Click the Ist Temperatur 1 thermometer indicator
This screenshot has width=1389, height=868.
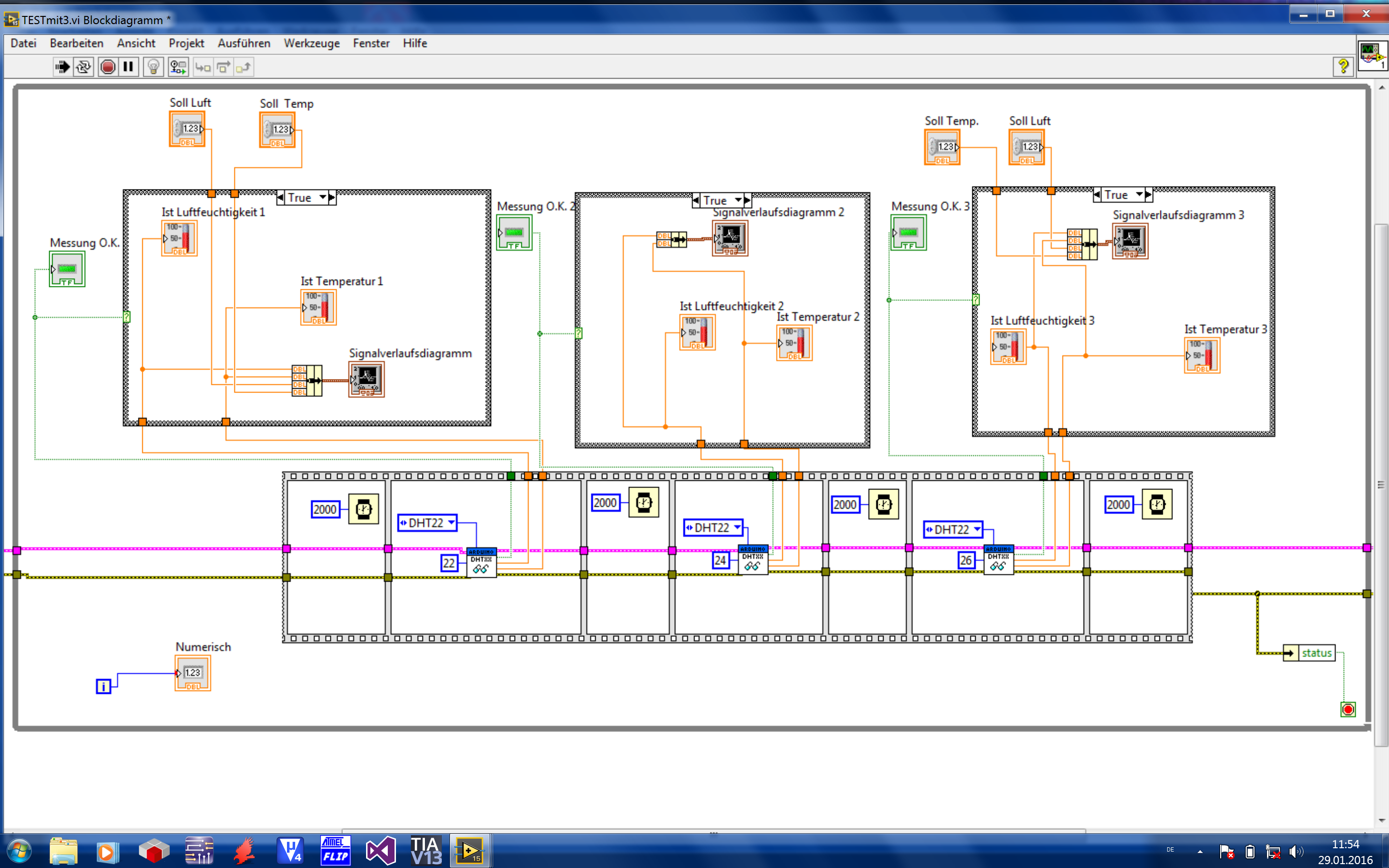click(x=318, y=308)
